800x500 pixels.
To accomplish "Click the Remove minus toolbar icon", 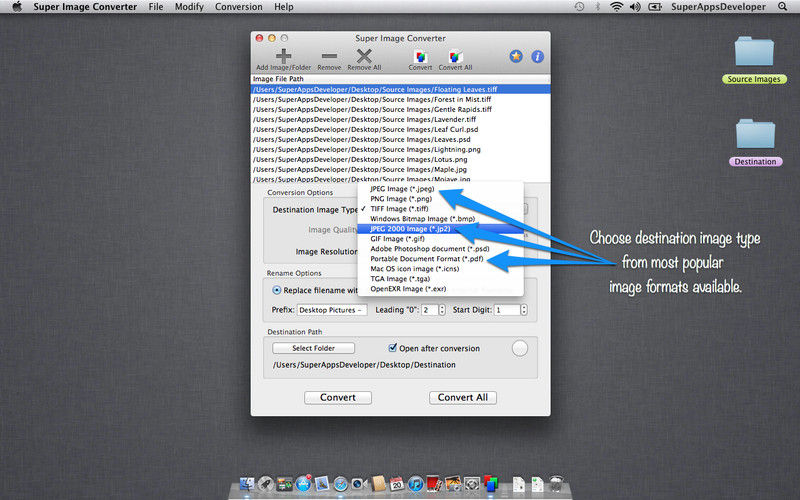I will click(x=329, y=56).
